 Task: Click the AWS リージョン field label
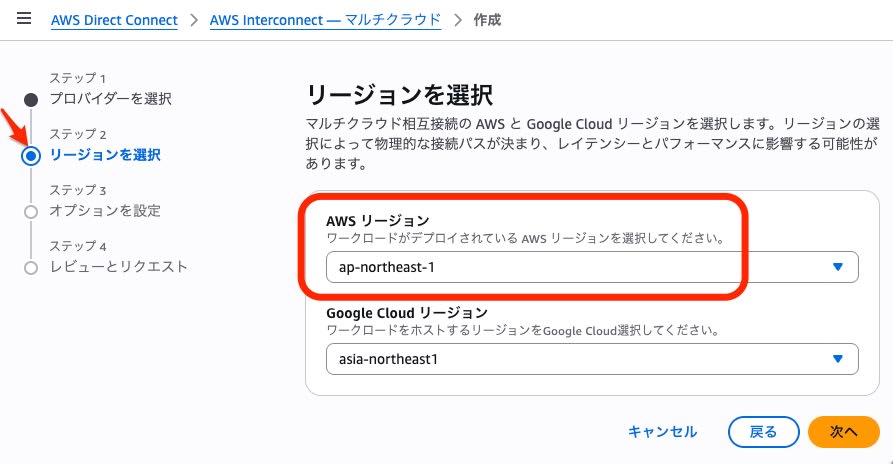(x=378, y=221)
